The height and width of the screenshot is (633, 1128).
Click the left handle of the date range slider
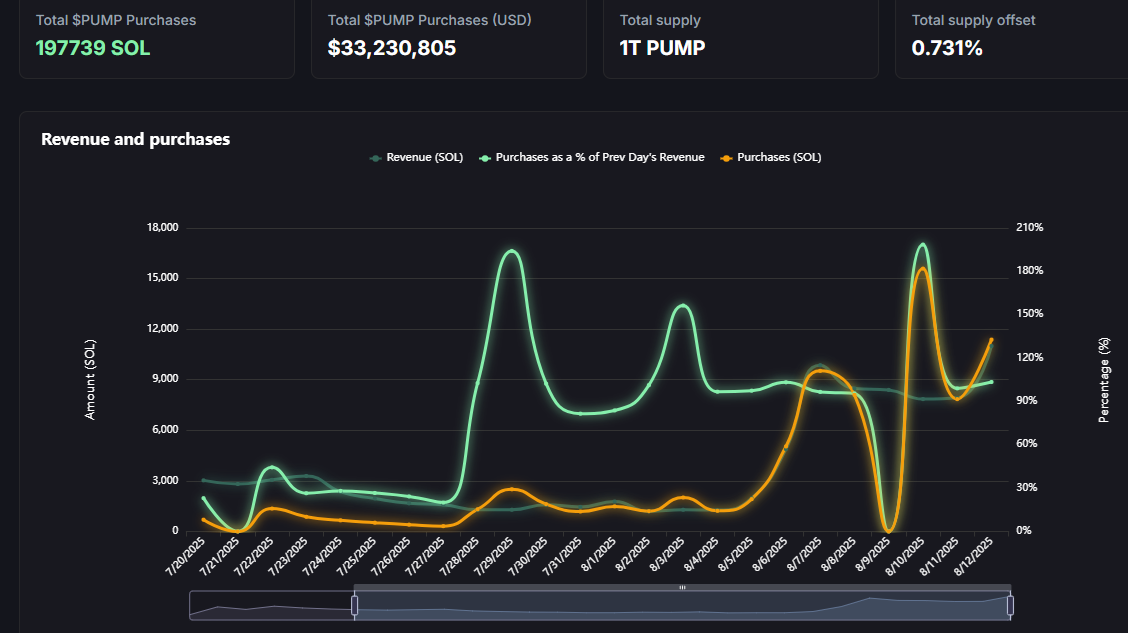[x=354, y=605]
